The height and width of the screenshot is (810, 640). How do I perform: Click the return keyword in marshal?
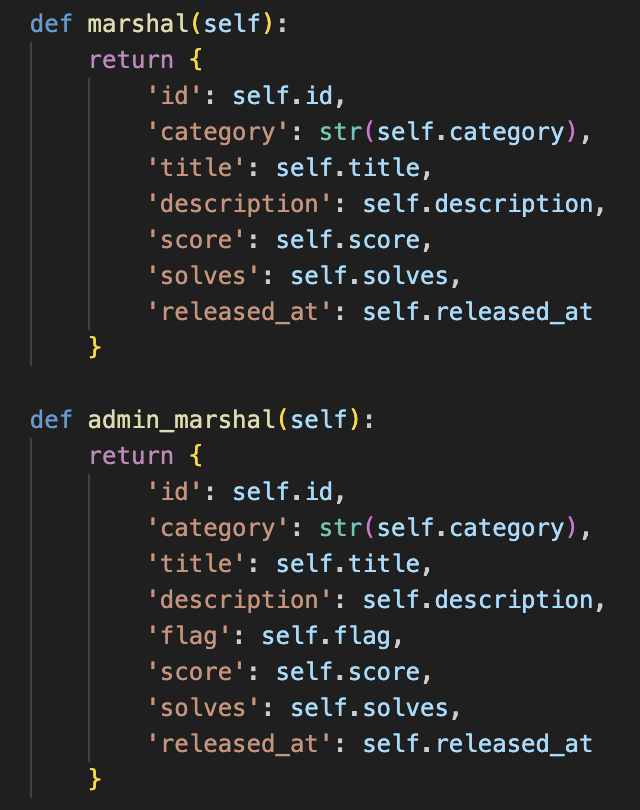point(131,60)
